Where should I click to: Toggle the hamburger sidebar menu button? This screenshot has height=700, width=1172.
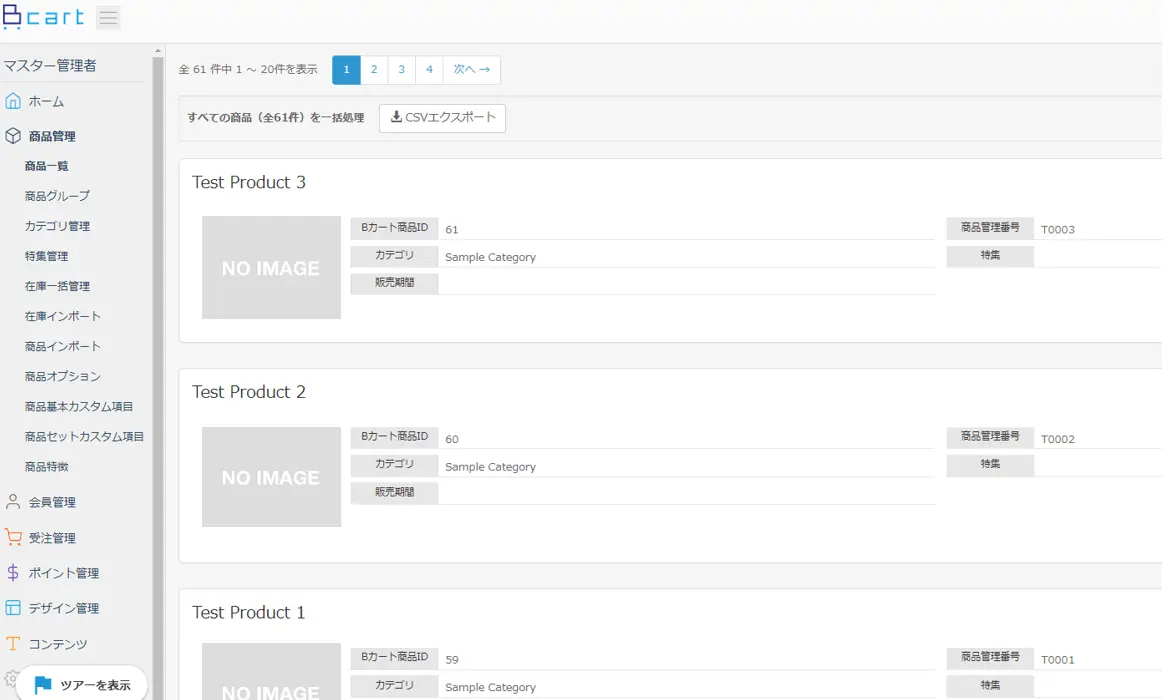(x=108, y=17)
